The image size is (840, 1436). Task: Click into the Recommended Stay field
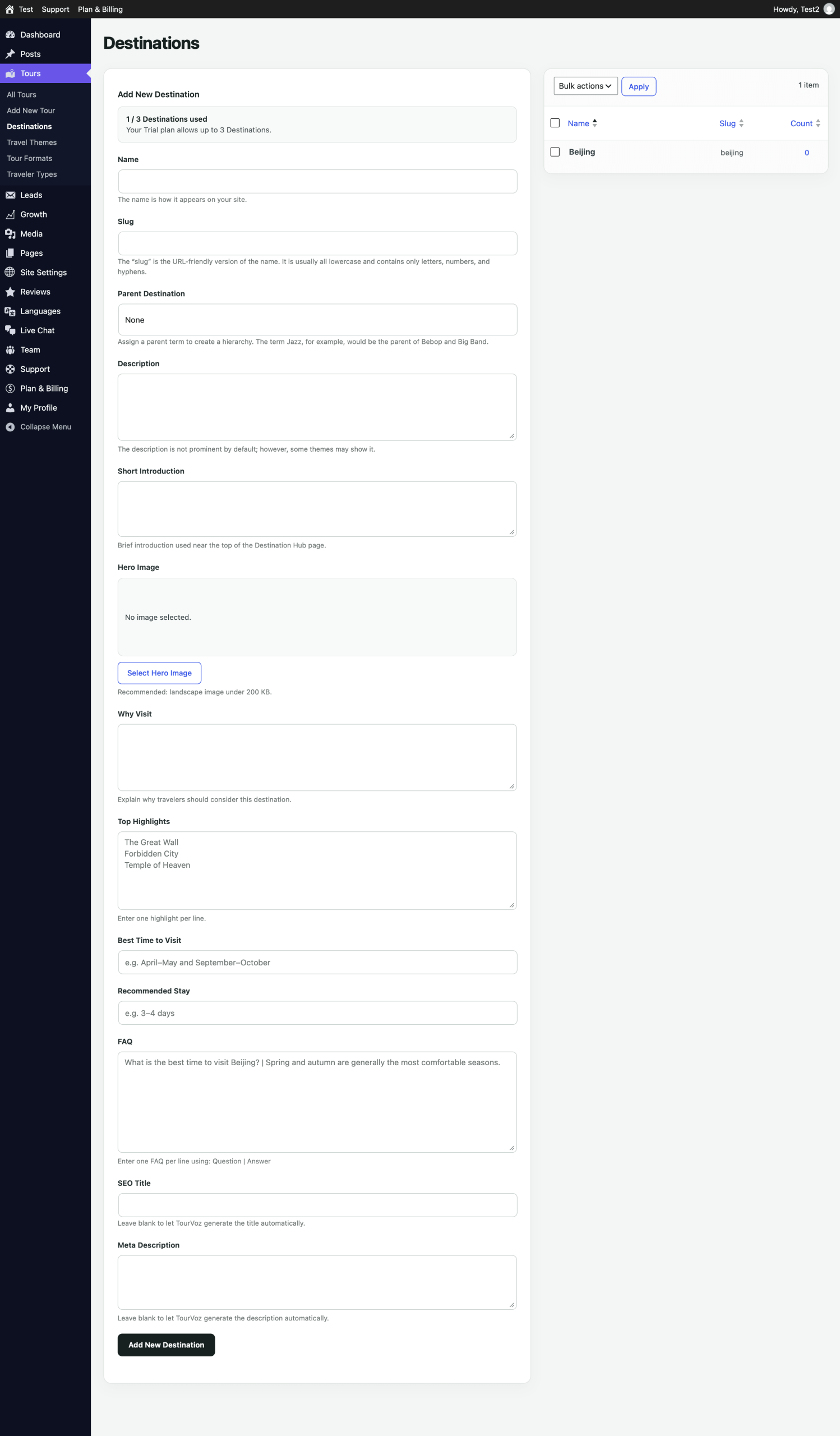(317, 1013)
